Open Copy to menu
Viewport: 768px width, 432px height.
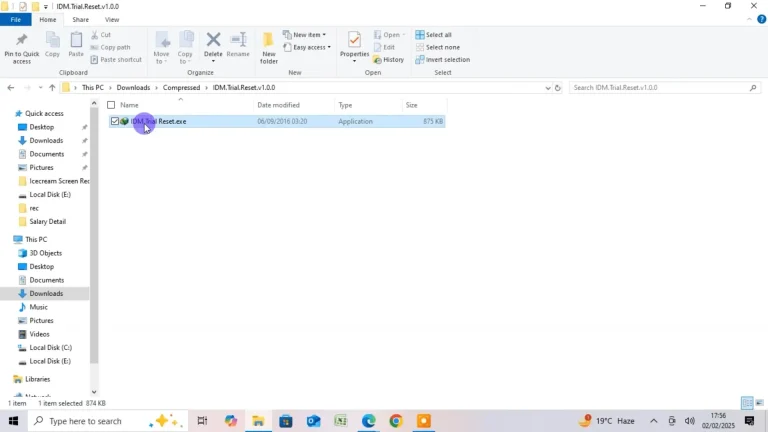tap(185, 48)
